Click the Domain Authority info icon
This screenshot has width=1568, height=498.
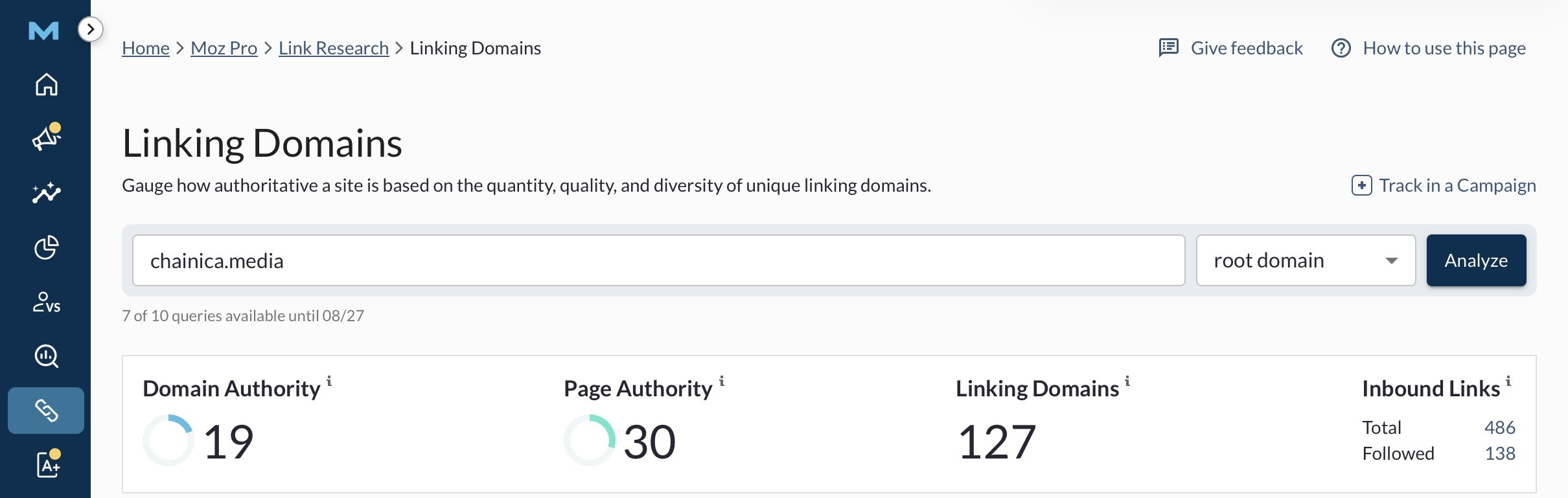pyautogui.click(x=329, y=381)
